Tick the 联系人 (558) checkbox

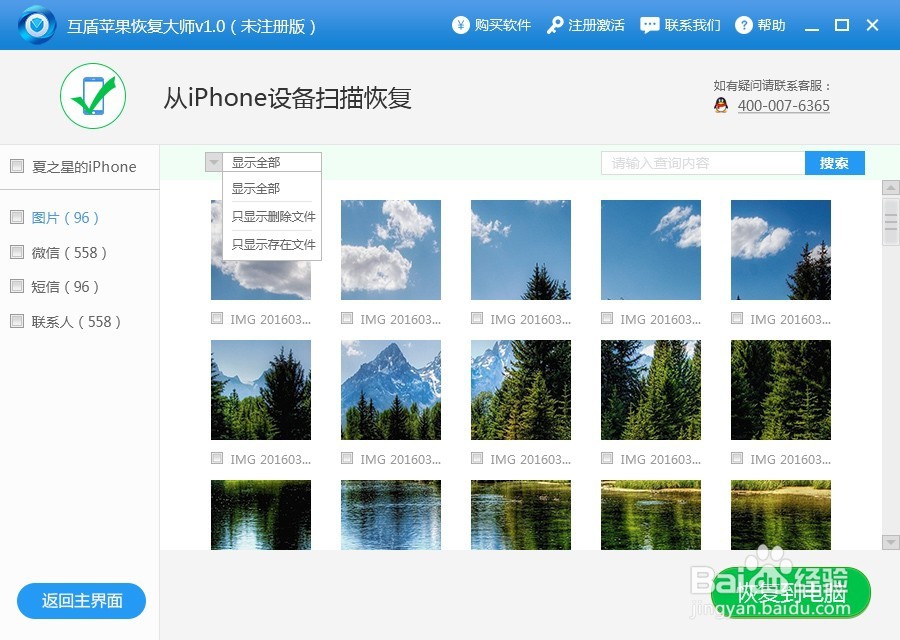click(x=17, y=320)
